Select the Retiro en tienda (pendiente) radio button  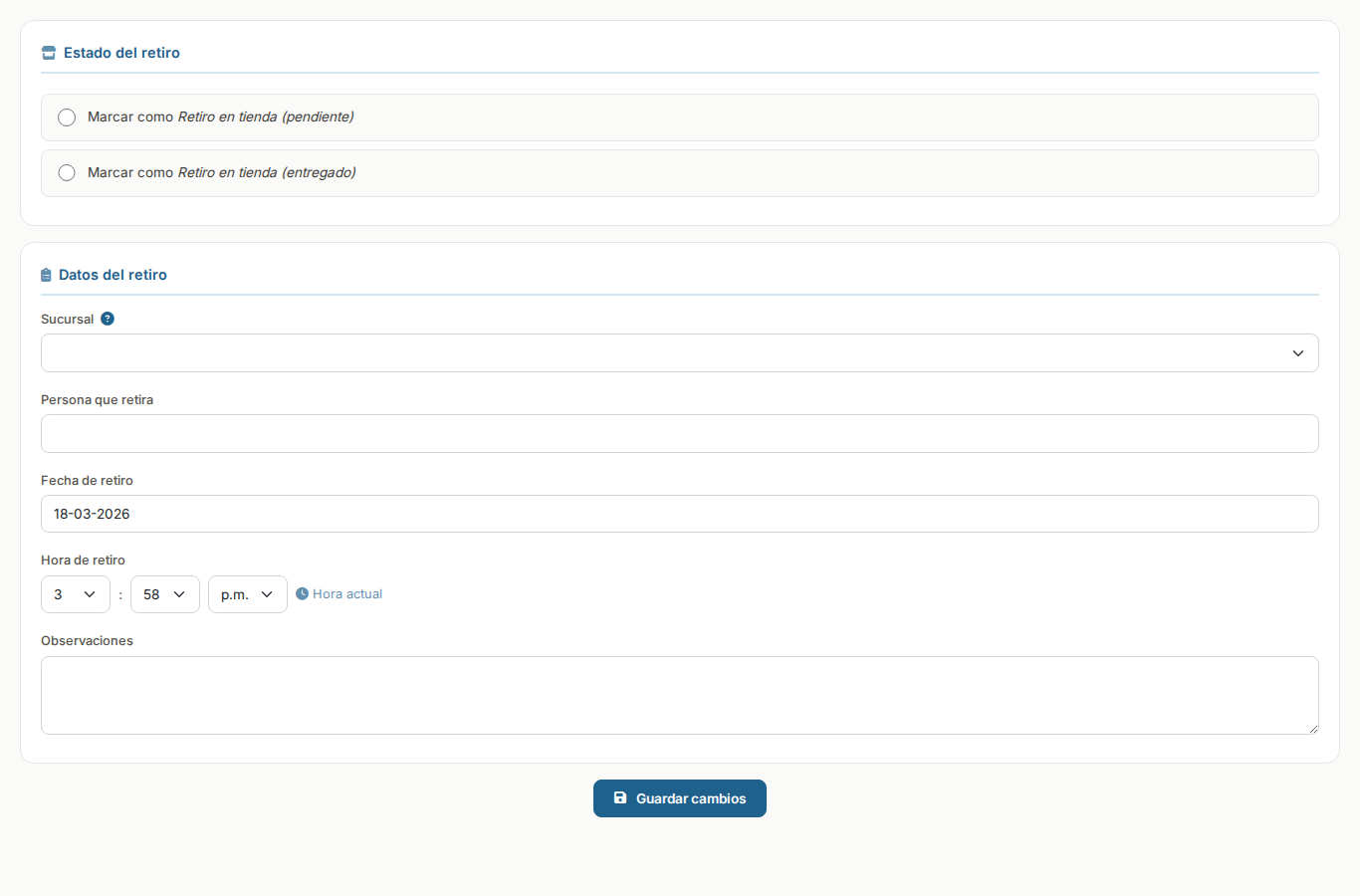click(x=67, y=117)
